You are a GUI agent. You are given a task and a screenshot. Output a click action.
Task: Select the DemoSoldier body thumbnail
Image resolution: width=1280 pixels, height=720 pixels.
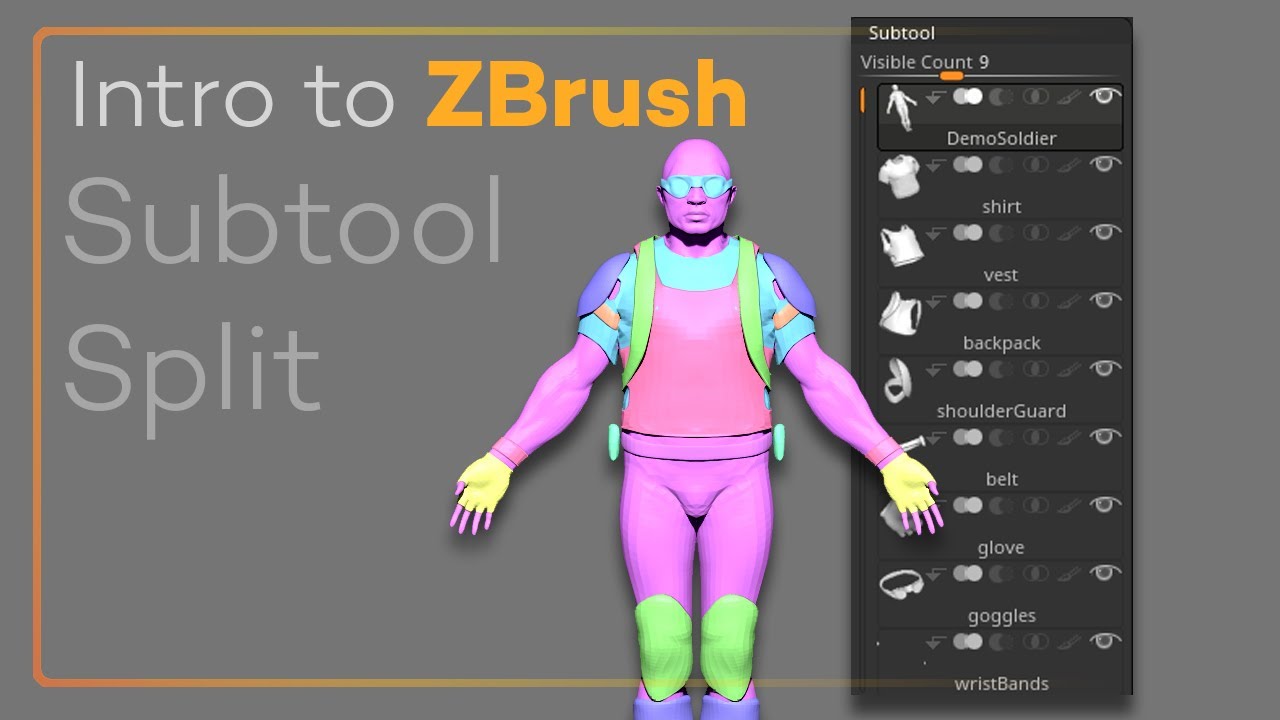tap(902, 107)
